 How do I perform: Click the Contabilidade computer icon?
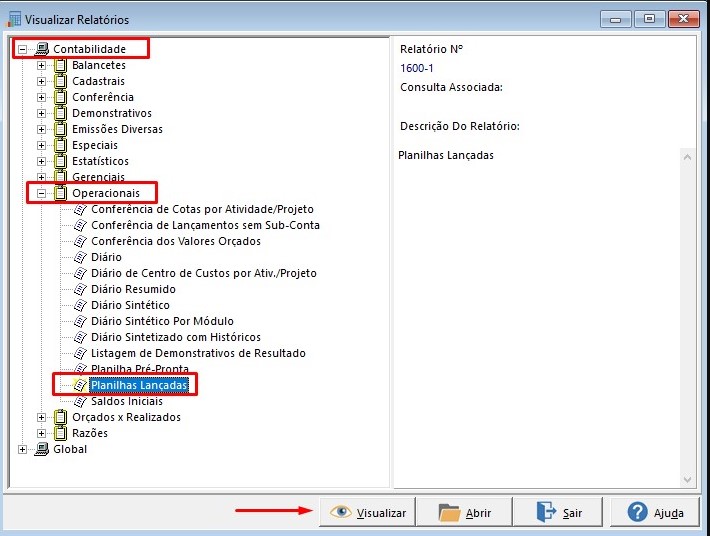click(42, 49)
